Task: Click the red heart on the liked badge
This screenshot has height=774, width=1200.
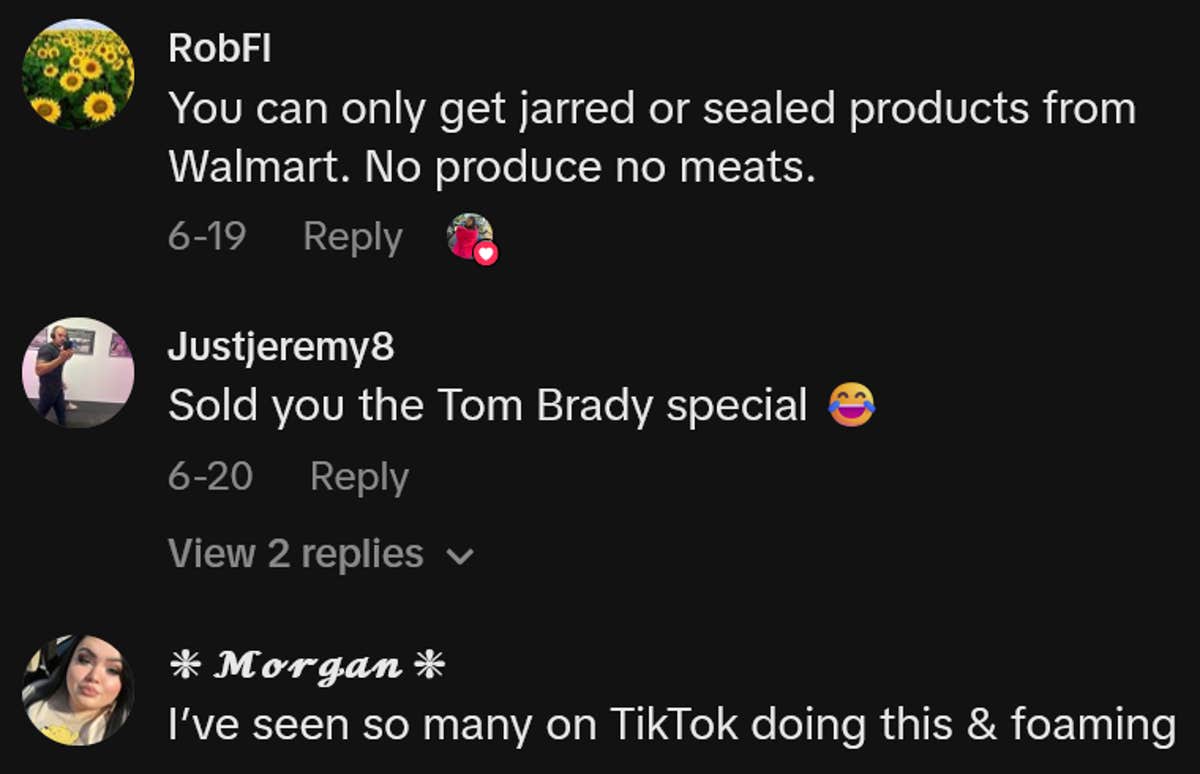Action: (486, 253)
